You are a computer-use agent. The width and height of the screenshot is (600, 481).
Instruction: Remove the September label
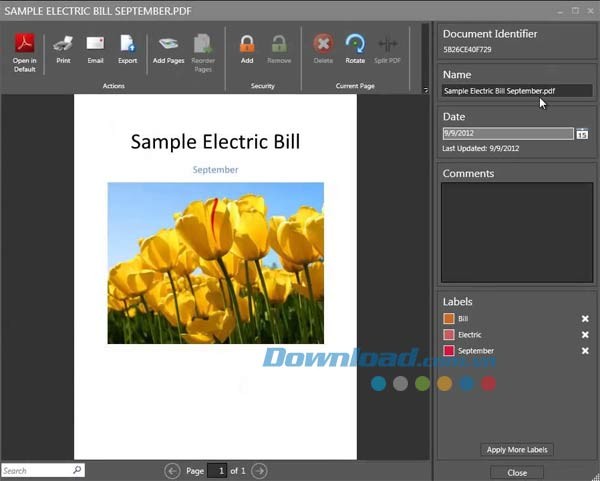(585, 351)
